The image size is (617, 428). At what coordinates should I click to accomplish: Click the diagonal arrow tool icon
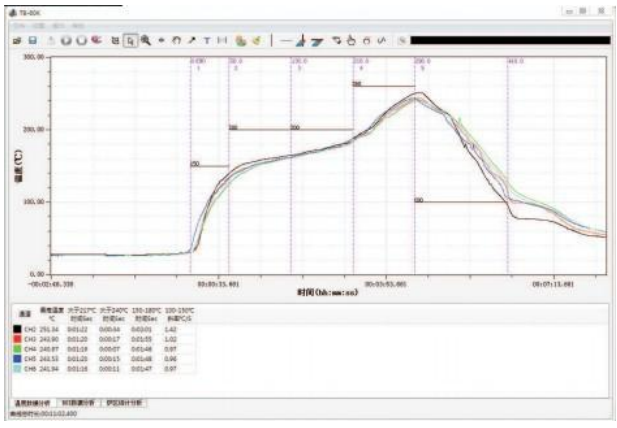pos(192,41)
